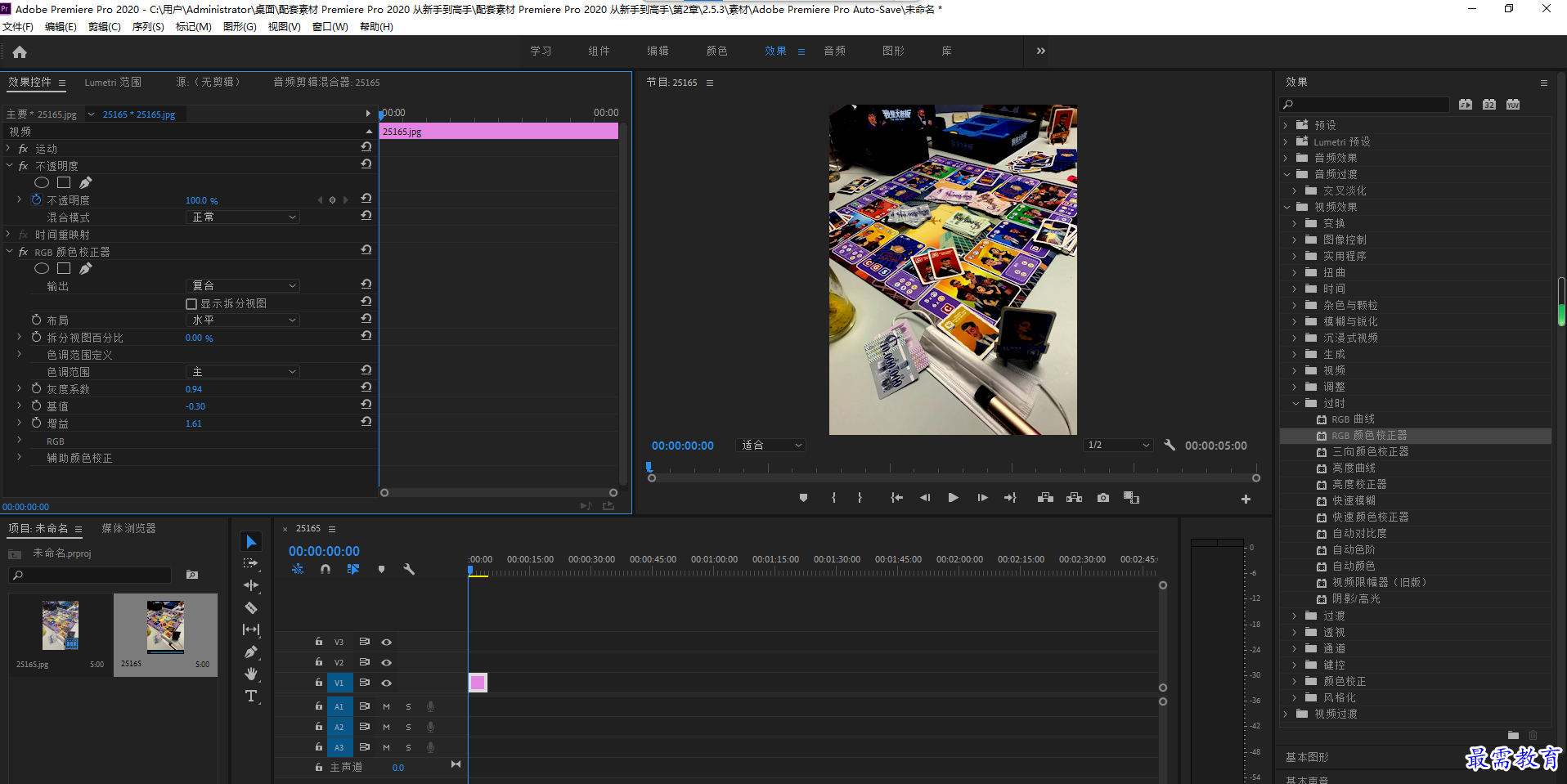Screen dimensions: 1567x784
Task: Select the Hand tool
Action: coord(251,674)
